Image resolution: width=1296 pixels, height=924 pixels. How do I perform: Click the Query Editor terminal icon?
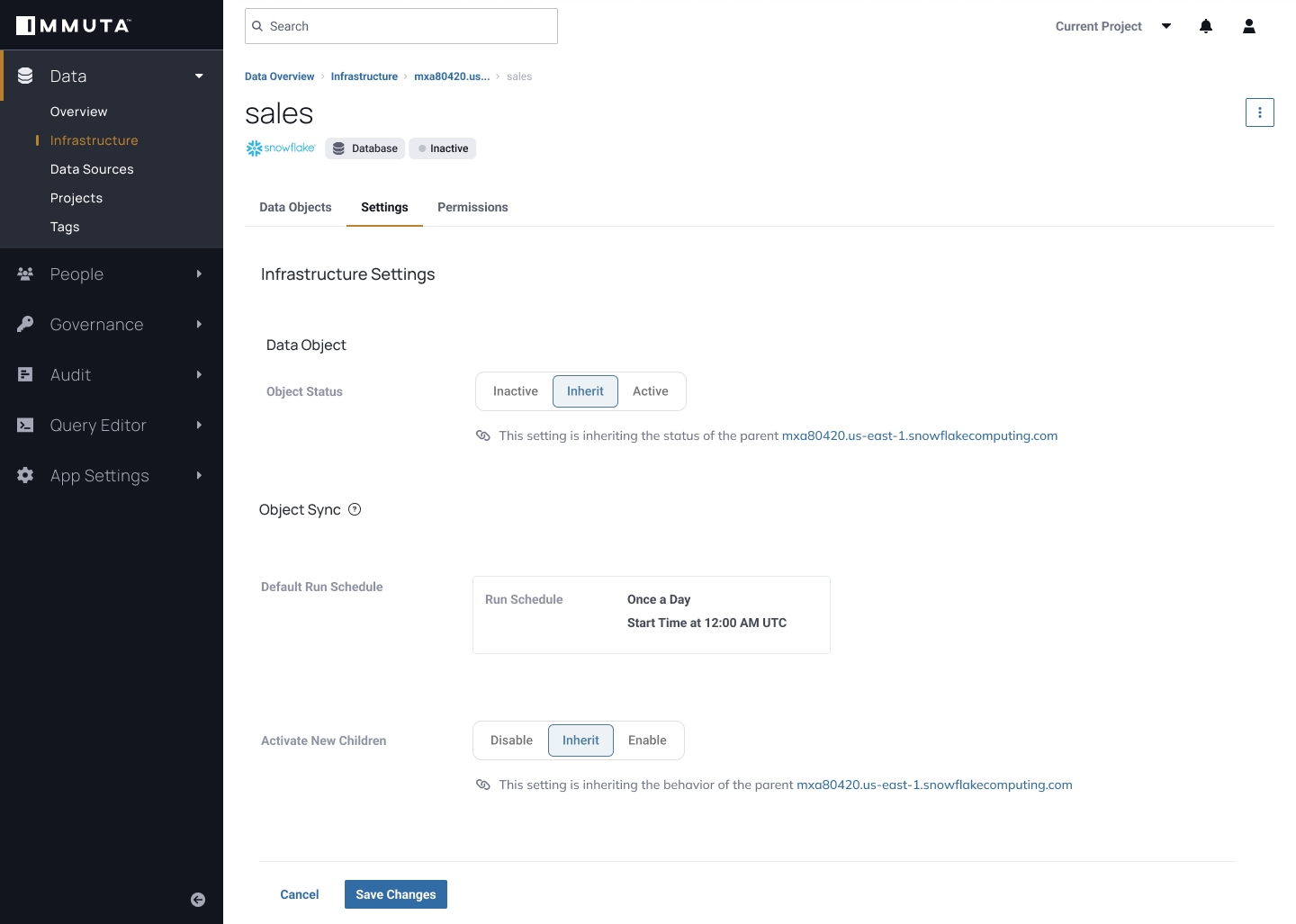point(25,425)
